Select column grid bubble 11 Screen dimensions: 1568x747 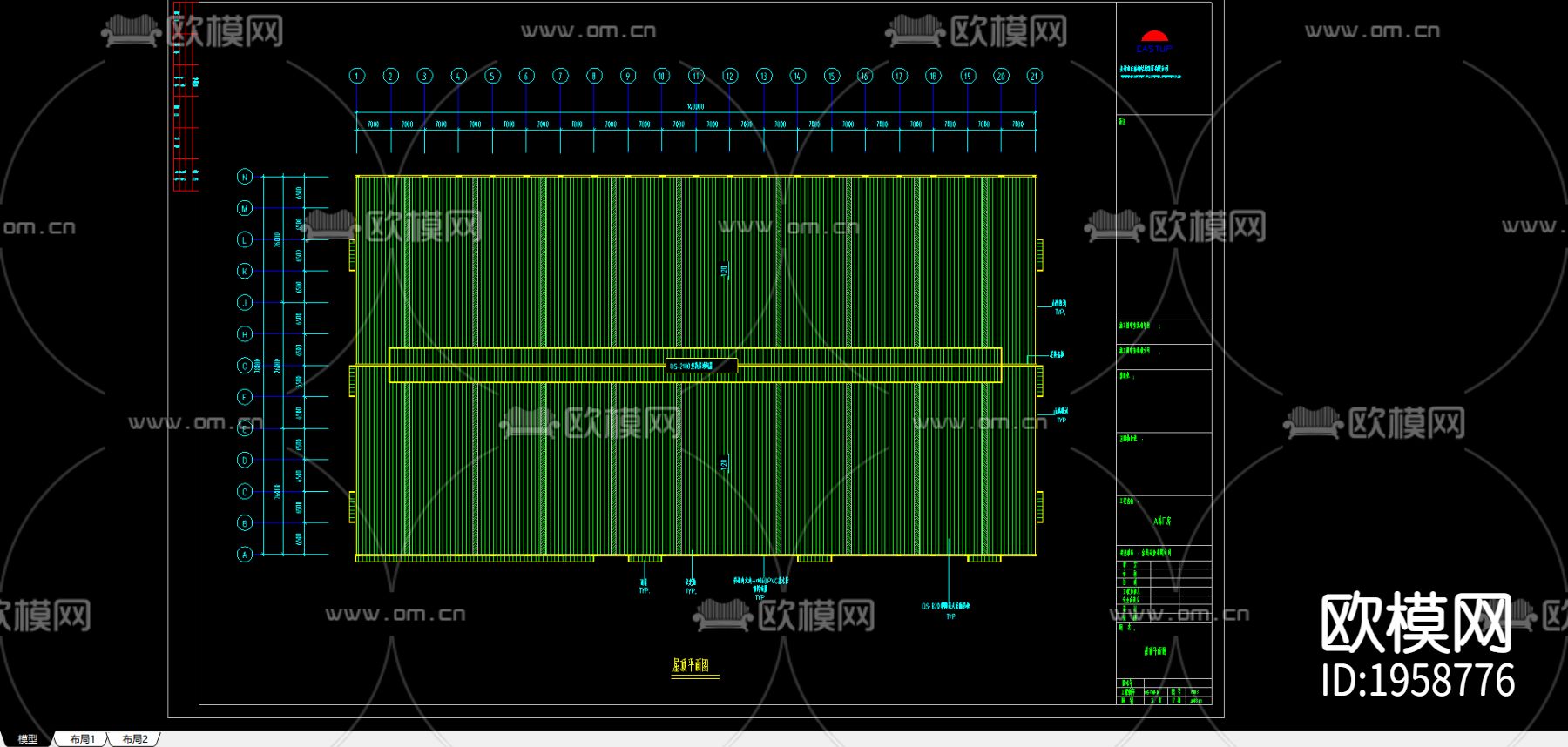pos(696,76)
